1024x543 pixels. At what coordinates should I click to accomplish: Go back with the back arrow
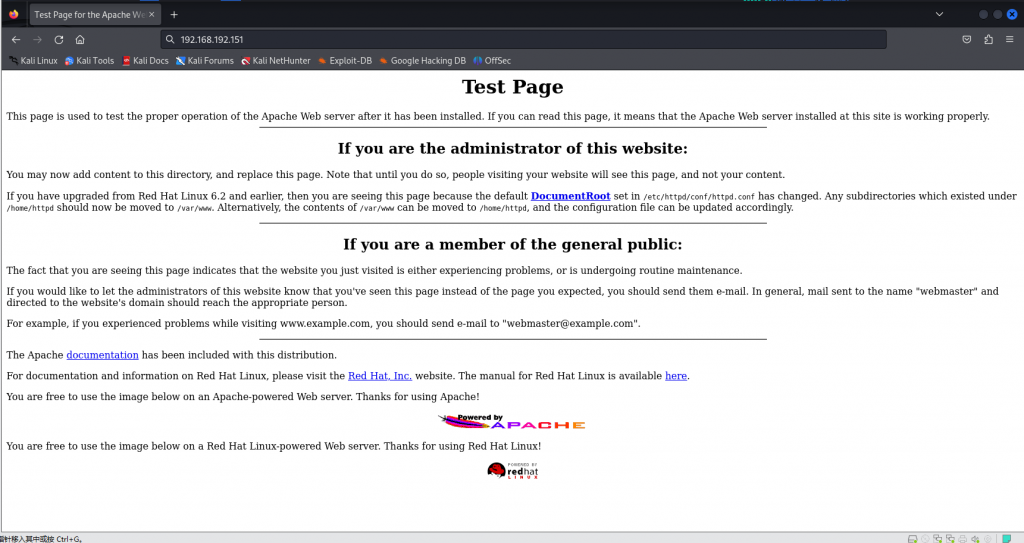pos(16,39)
